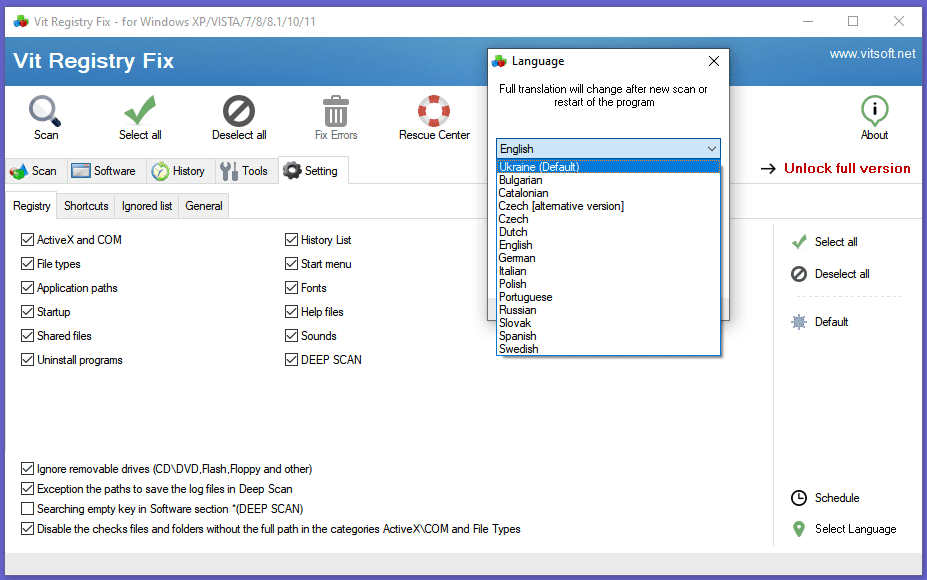Toggle DEEP SCAN checkbox
Screen dimensions: 927x580
pyautogui.click(x=291, y=359)
